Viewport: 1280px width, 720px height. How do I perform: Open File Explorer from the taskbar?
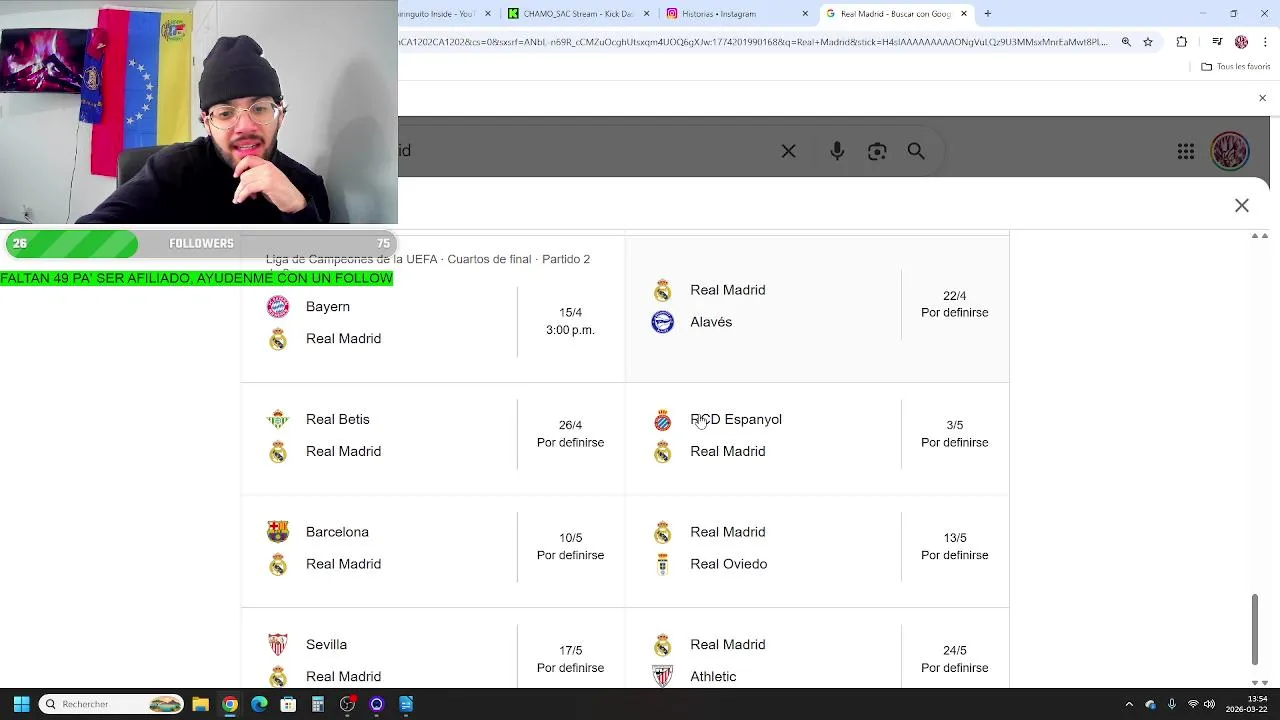200,704
